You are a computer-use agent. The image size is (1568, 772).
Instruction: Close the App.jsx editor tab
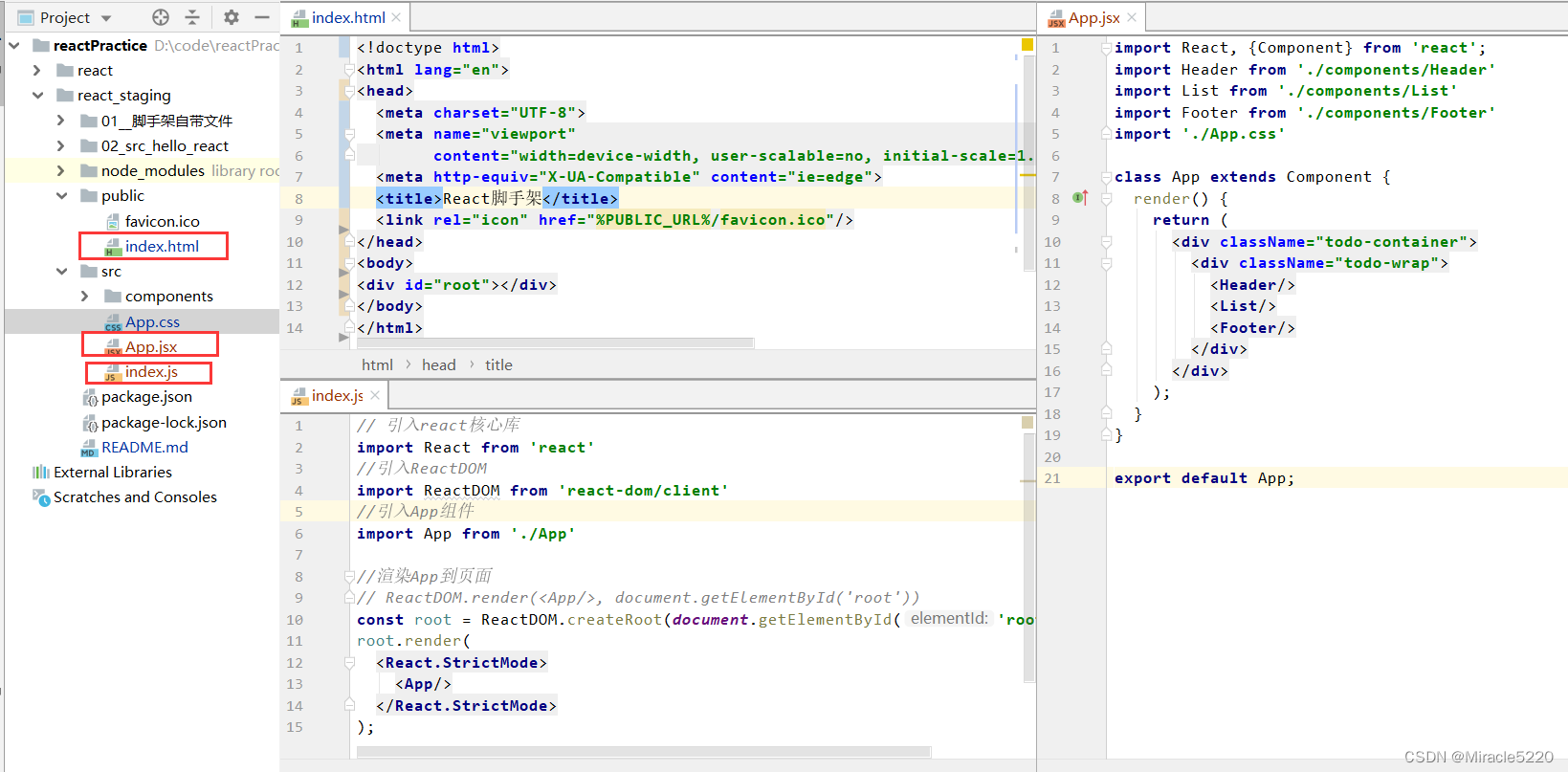click(x=1132, y=17)
